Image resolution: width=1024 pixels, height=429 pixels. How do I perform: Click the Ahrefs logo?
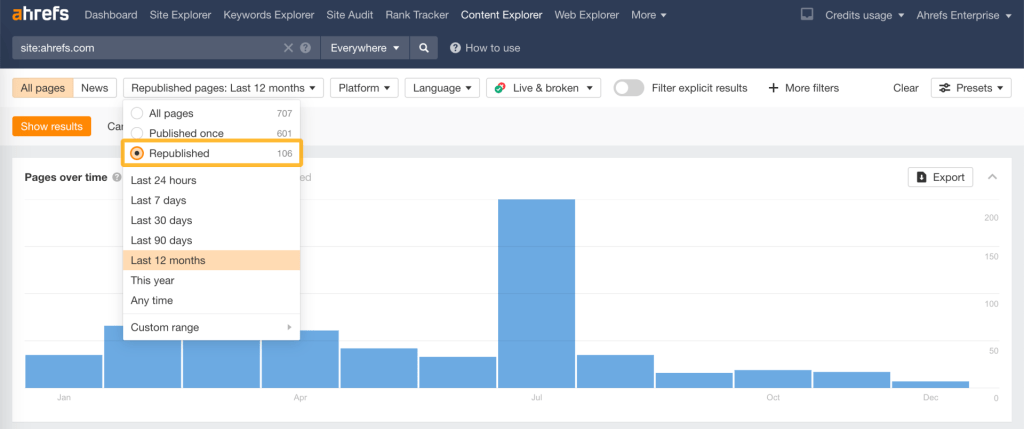point(40,14)
